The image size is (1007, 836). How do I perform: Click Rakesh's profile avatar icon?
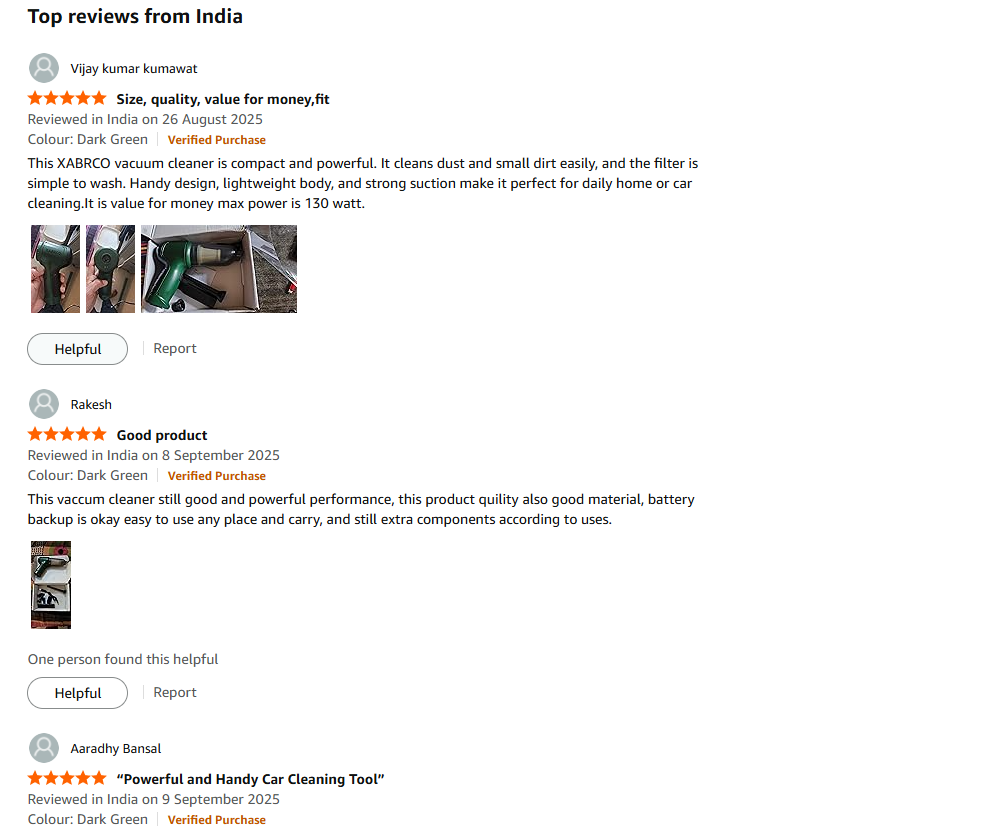[x=44, y=405]
